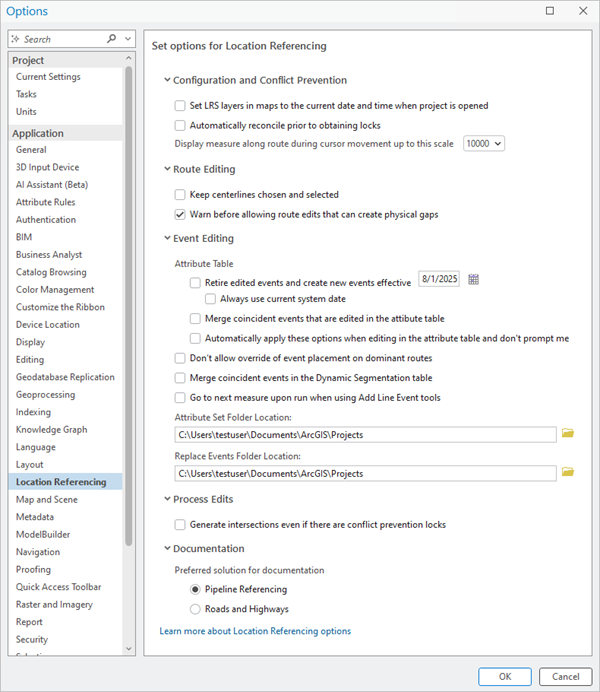
Task: Open Authentication options
Action: pos(46,220)
